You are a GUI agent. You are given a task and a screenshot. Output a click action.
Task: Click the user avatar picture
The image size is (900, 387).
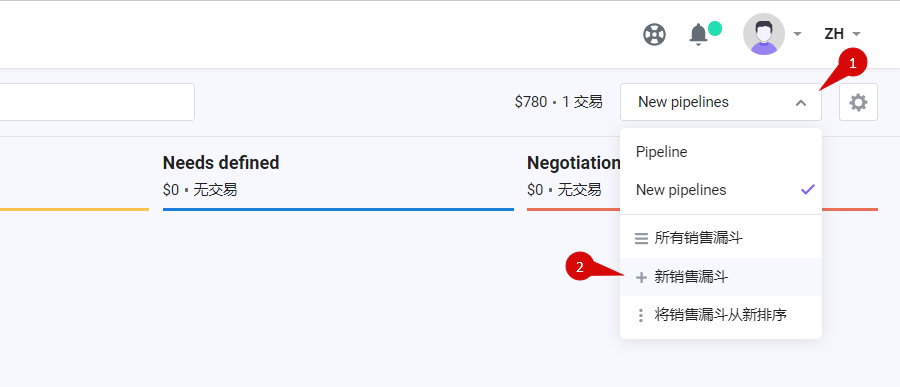[763, 34]
